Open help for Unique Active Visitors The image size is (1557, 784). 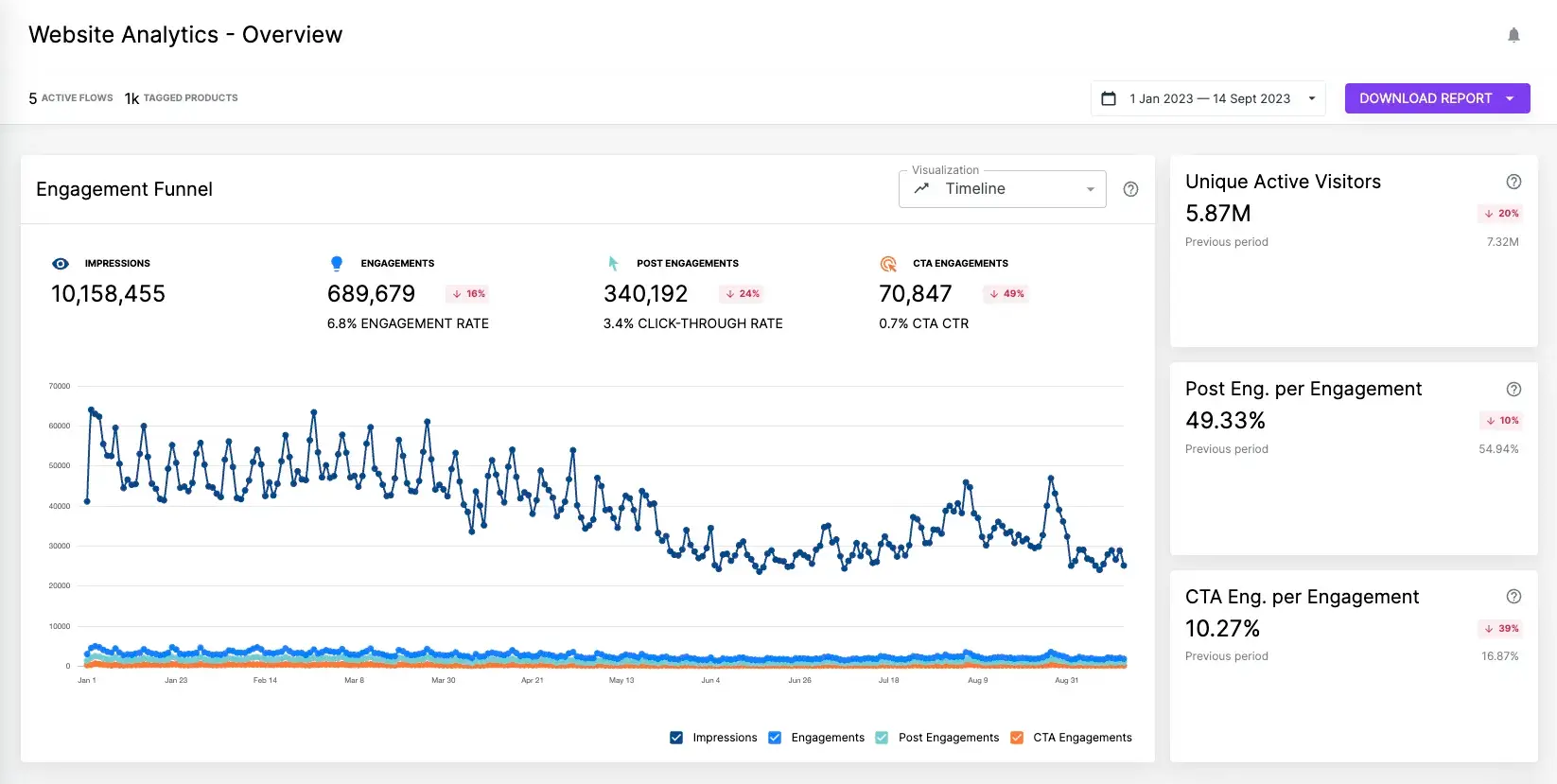tap(1513, 182)
